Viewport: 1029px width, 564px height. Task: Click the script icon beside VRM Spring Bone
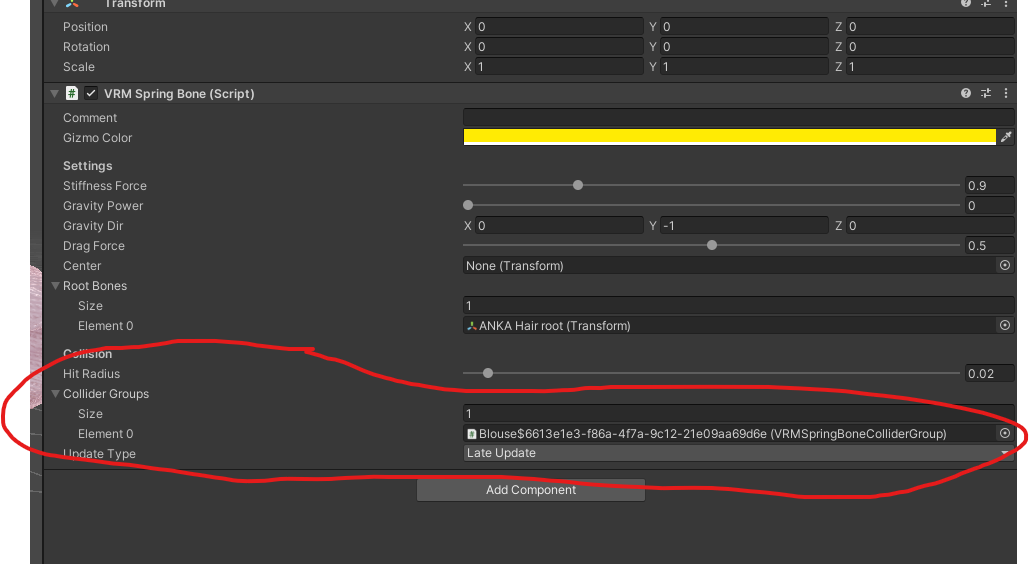72,93
